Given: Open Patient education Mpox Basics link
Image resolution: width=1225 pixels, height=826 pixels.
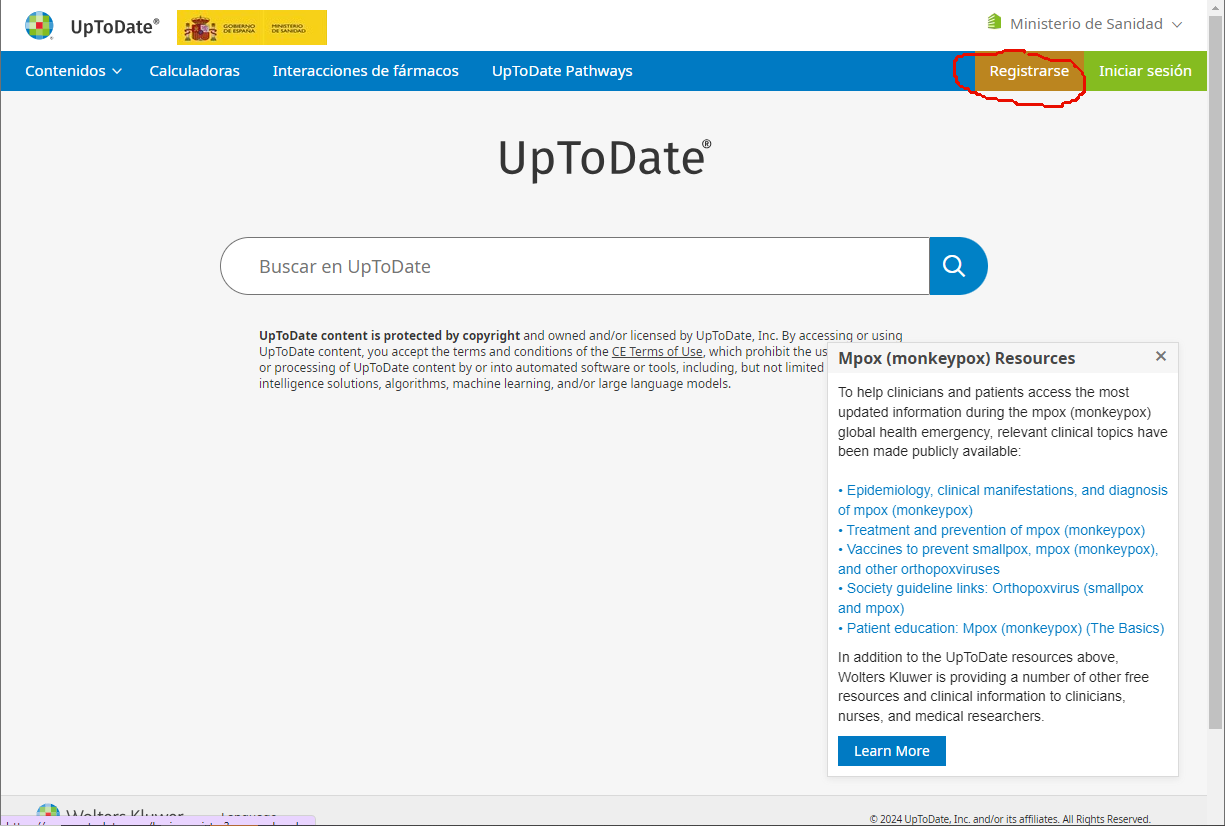Looking at the screenshot, I should click(x=1005, y=628).
